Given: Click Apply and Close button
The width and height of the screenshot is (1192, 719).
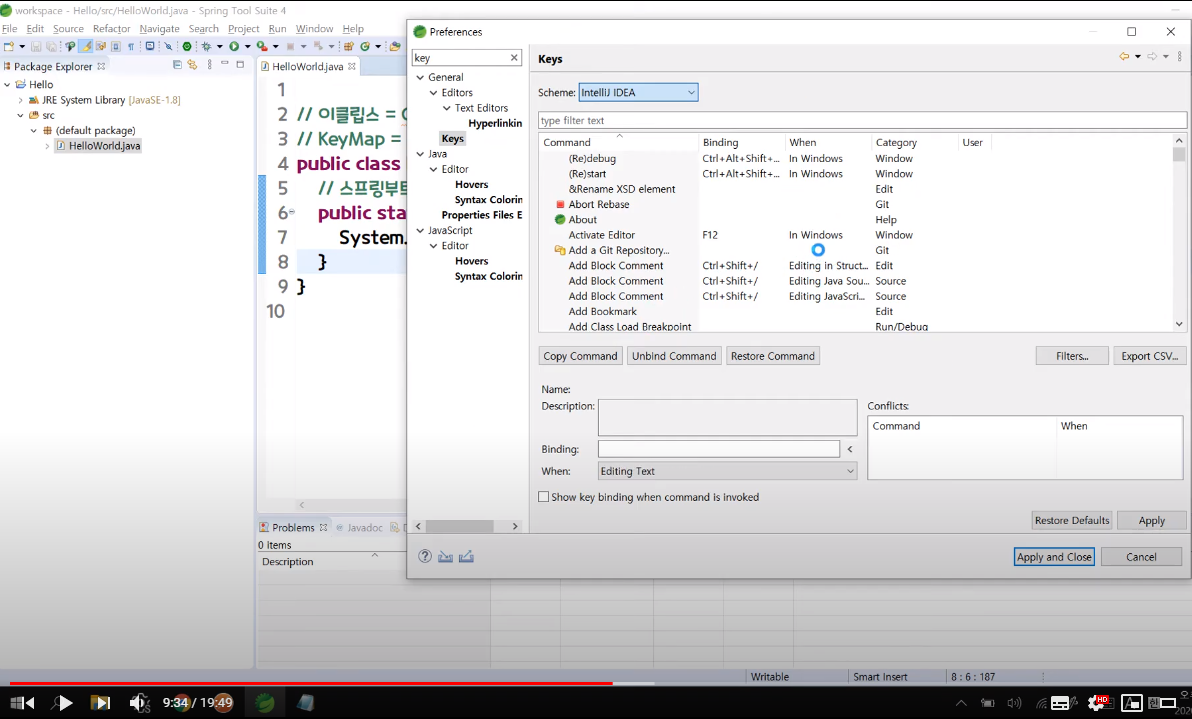Looking at the screenshot, I should point(1054,557).
